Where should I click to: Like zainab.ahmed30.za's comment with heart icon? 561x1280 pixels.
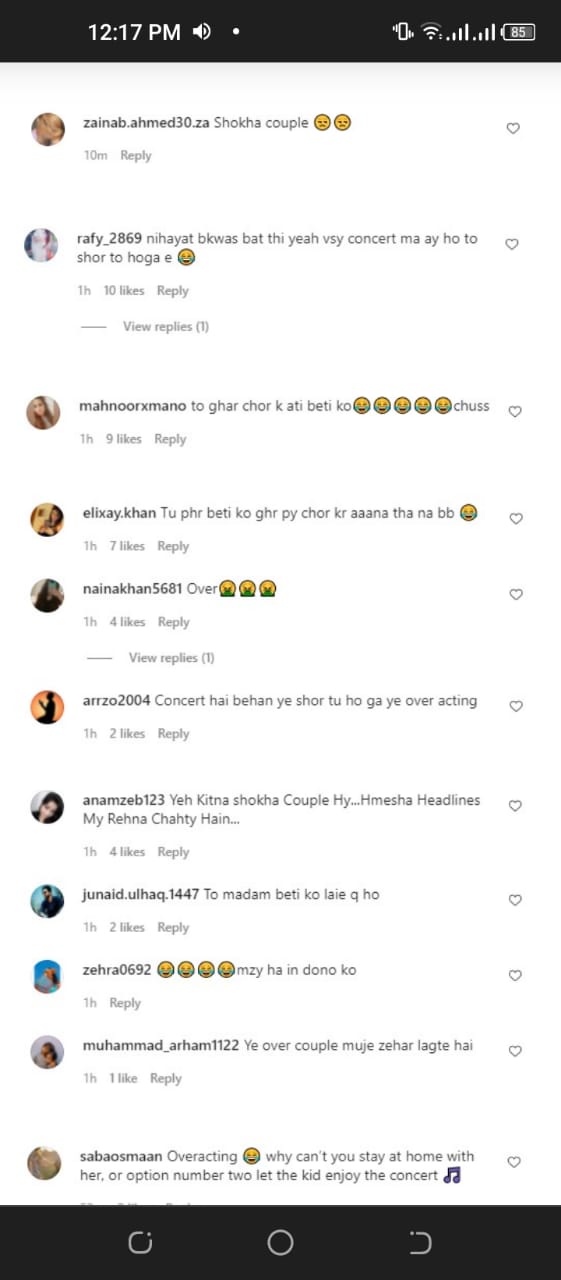[x=513, y=128]
